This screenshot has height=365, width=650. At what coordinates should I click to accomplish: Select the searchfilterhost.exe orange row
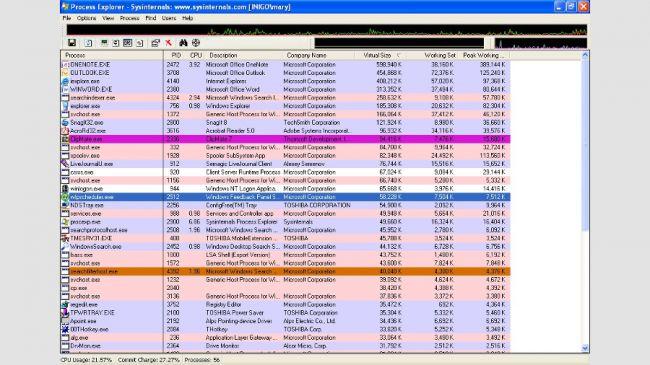(x=286, y=272)
